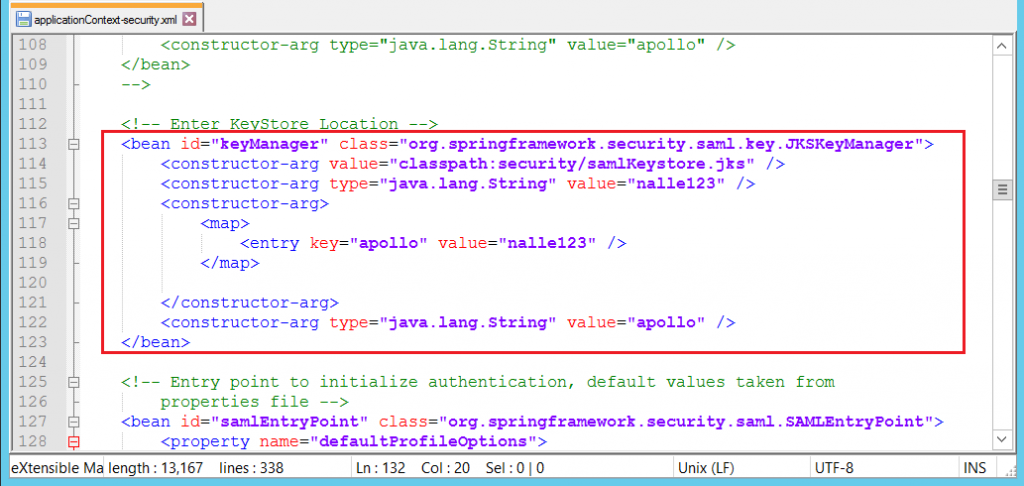Screen dimensions: 1024x486
Task: Click the vertical scrollbar thumb
Action: (x=1000, y=189)
